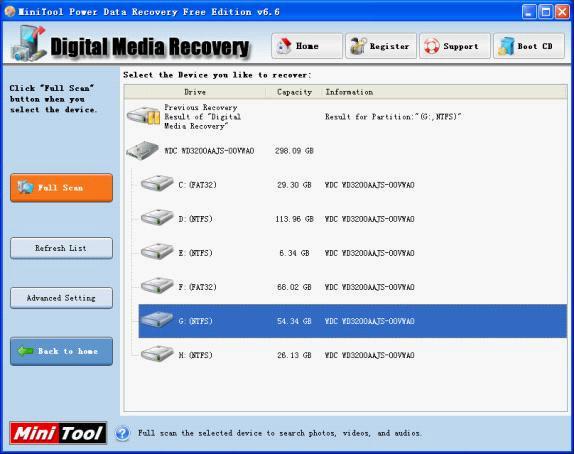Click the 298.09 GB capacity value
The height and width of the screenshot is (454, 575).
tap(294, 151)
